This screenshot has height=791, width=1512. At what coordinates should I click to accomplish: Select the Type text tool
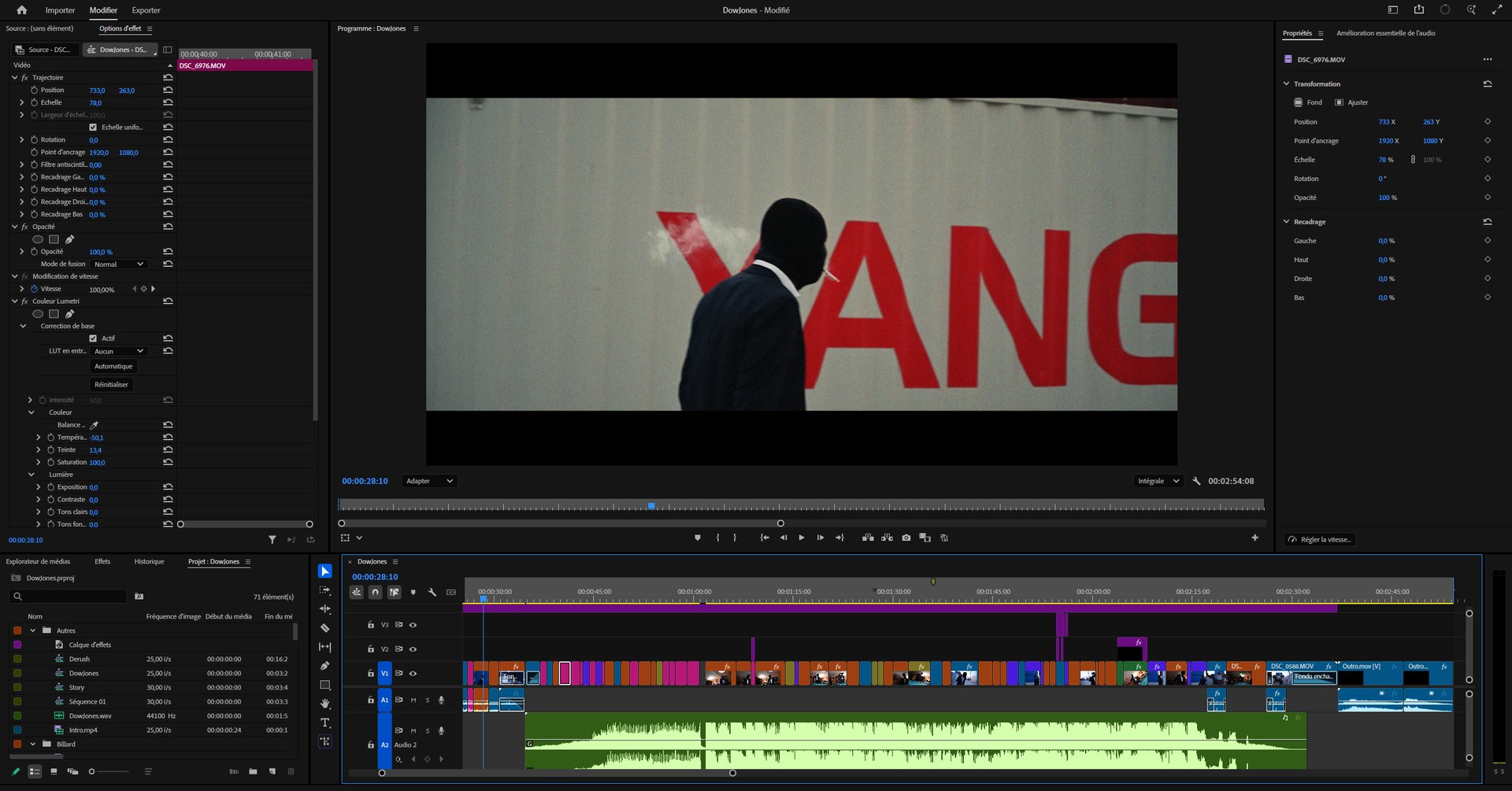pos(325,723)
